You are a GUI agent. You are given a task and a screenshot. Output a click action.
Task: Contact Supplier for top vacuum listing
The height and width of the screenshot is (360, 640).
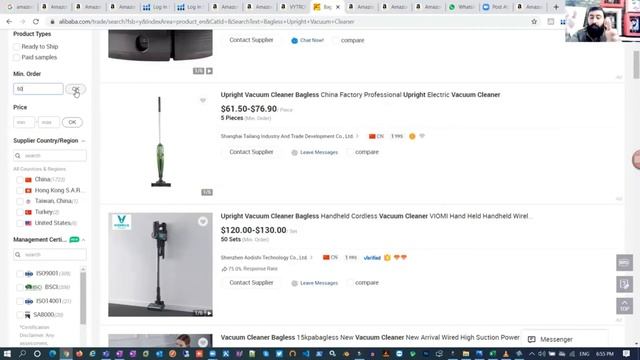click(x=251, y=40)
